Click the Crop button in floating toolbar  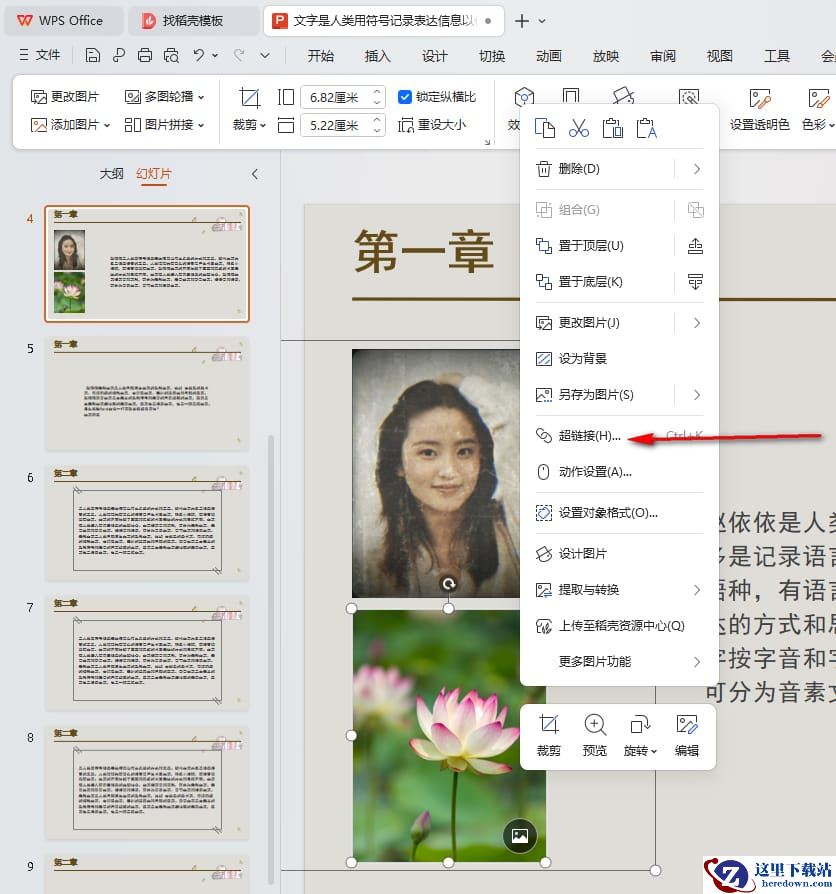[x=549, y=735]
